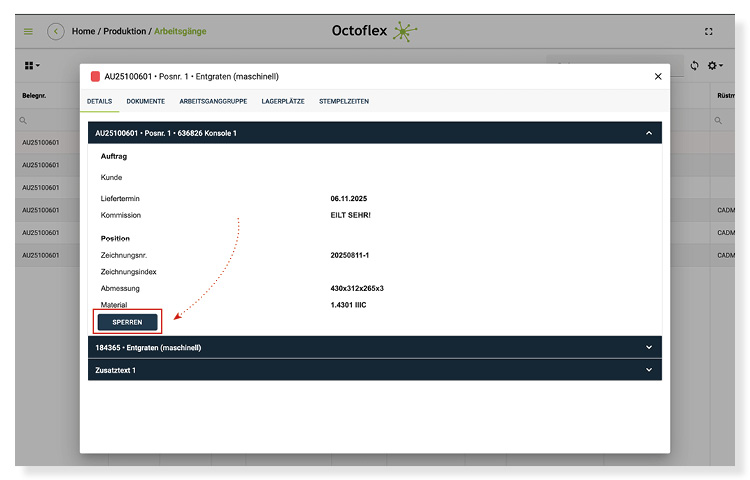The height and width of the screenshot is (480, 750).
Task: Click the back arrow circle button
Action: 56,31
